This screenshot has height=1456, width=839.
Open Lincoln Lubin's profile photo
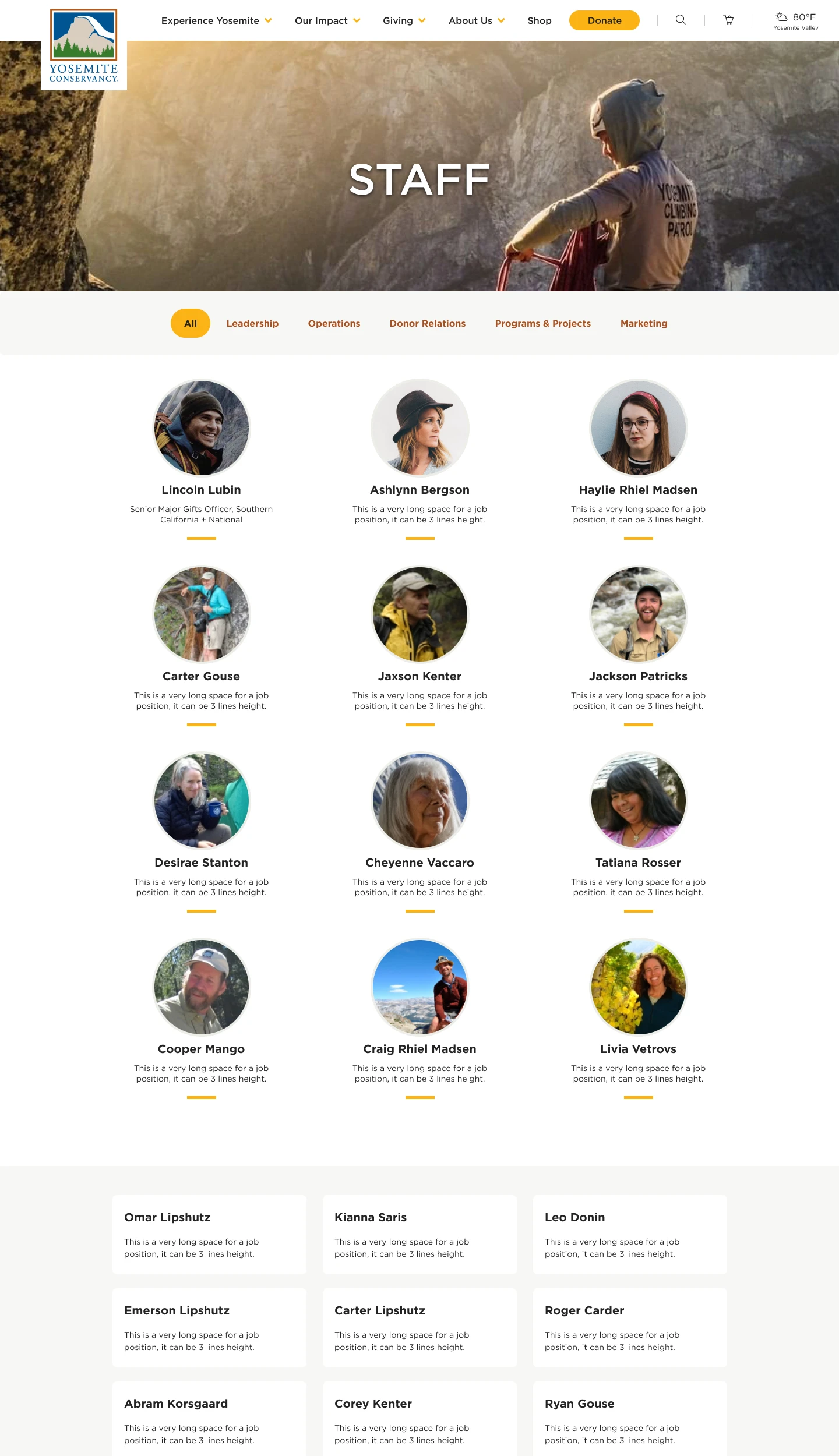202,428
